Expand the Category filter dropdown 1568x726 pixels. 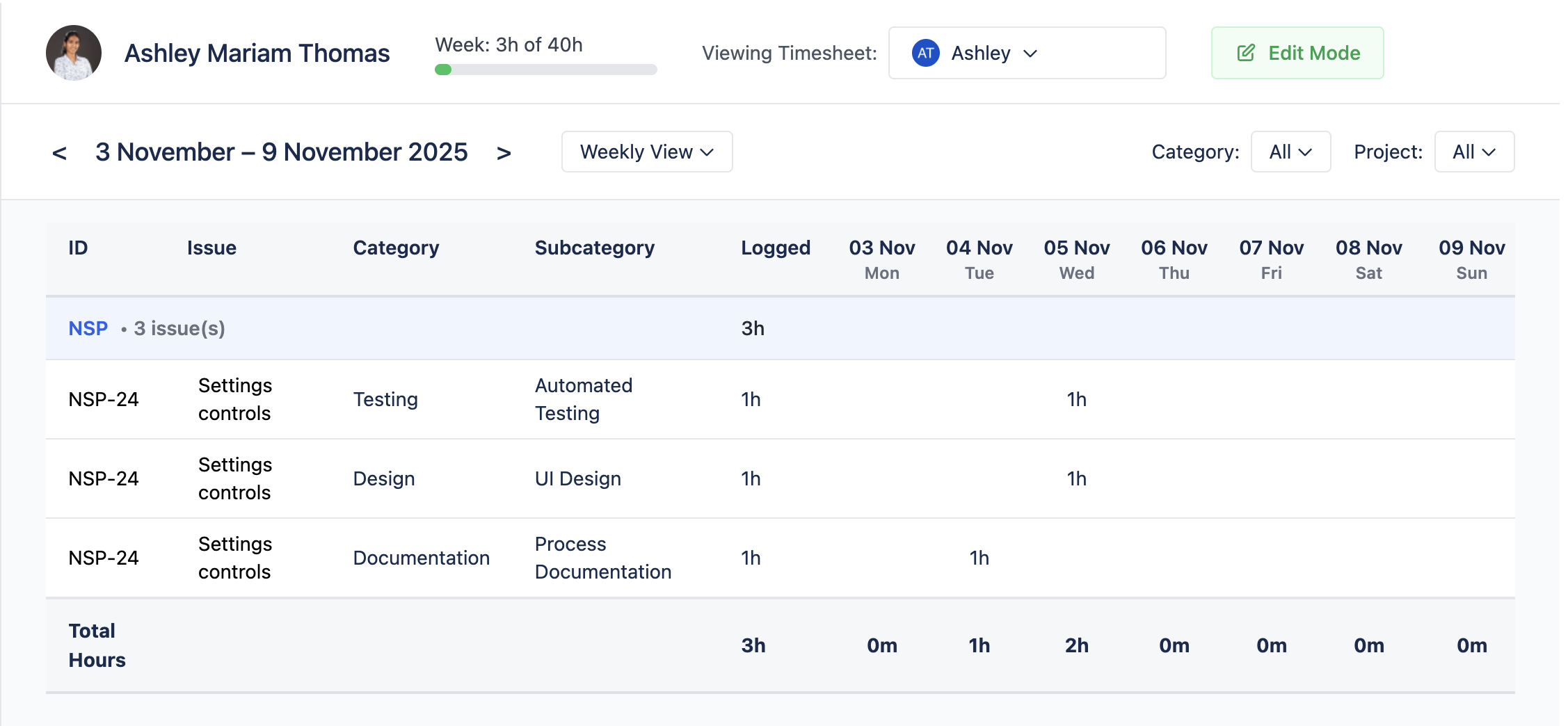click(1290, 152)
